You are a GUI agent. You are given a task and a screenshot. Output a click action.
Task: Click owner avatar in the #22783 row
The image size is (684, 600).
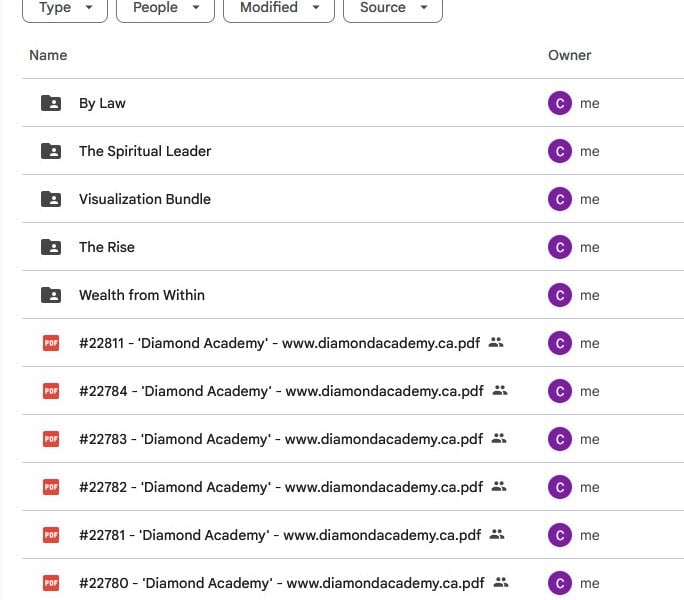click(560, 439)
